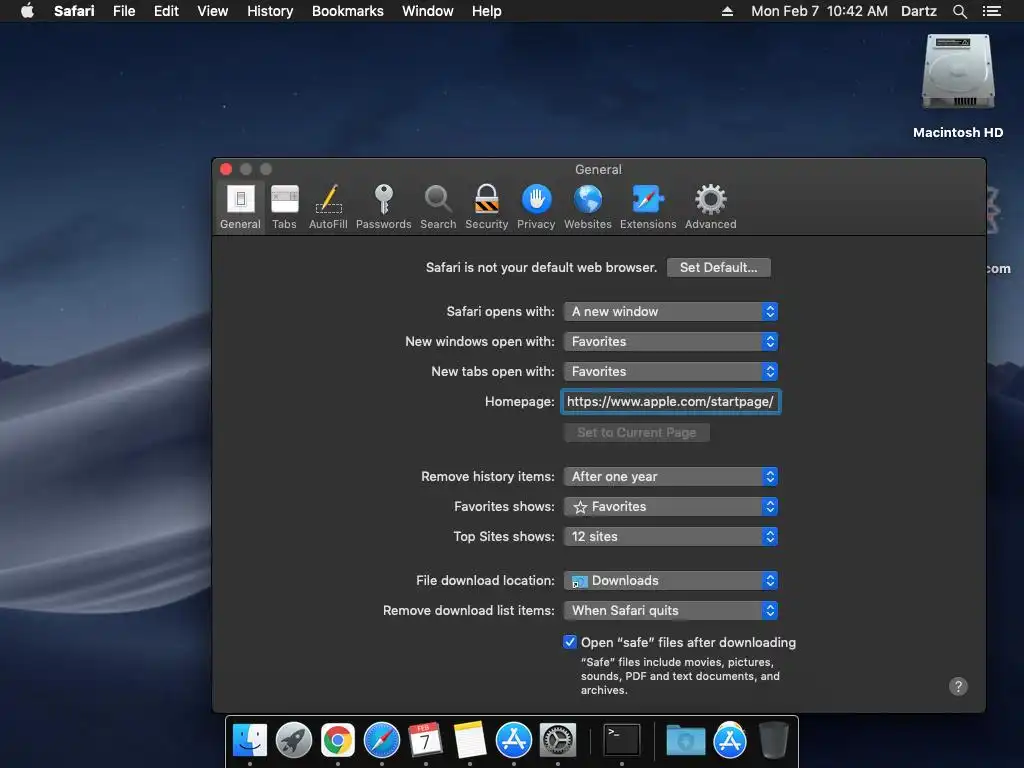The image size is (1024, 768).
Task: Expand the 'Safari opens with' dropdown
Action: [x=671, y=312]
